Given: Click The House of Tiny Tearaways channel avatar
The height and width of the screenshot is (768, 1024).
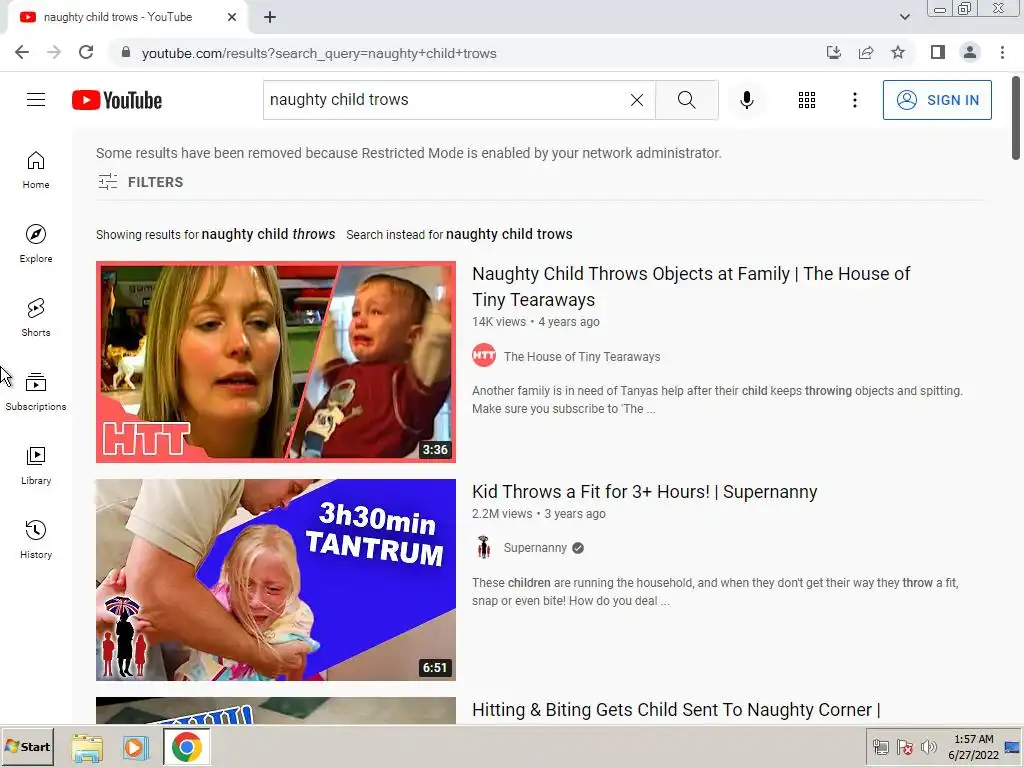Looking at the screenshot, I should click(x=484, y=356).
